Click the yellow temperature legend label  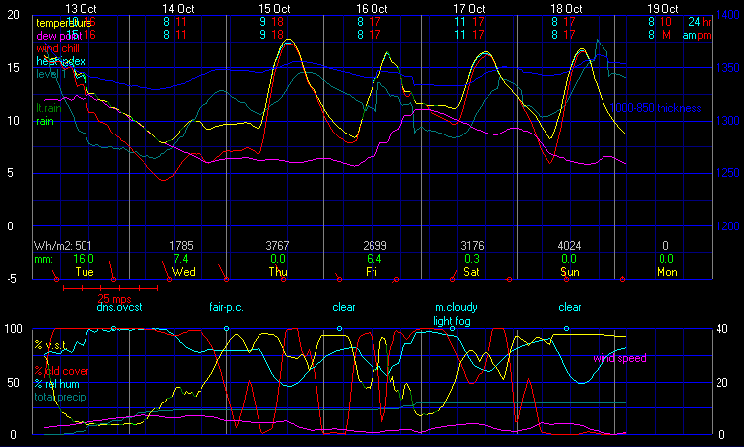click(63, 23)
